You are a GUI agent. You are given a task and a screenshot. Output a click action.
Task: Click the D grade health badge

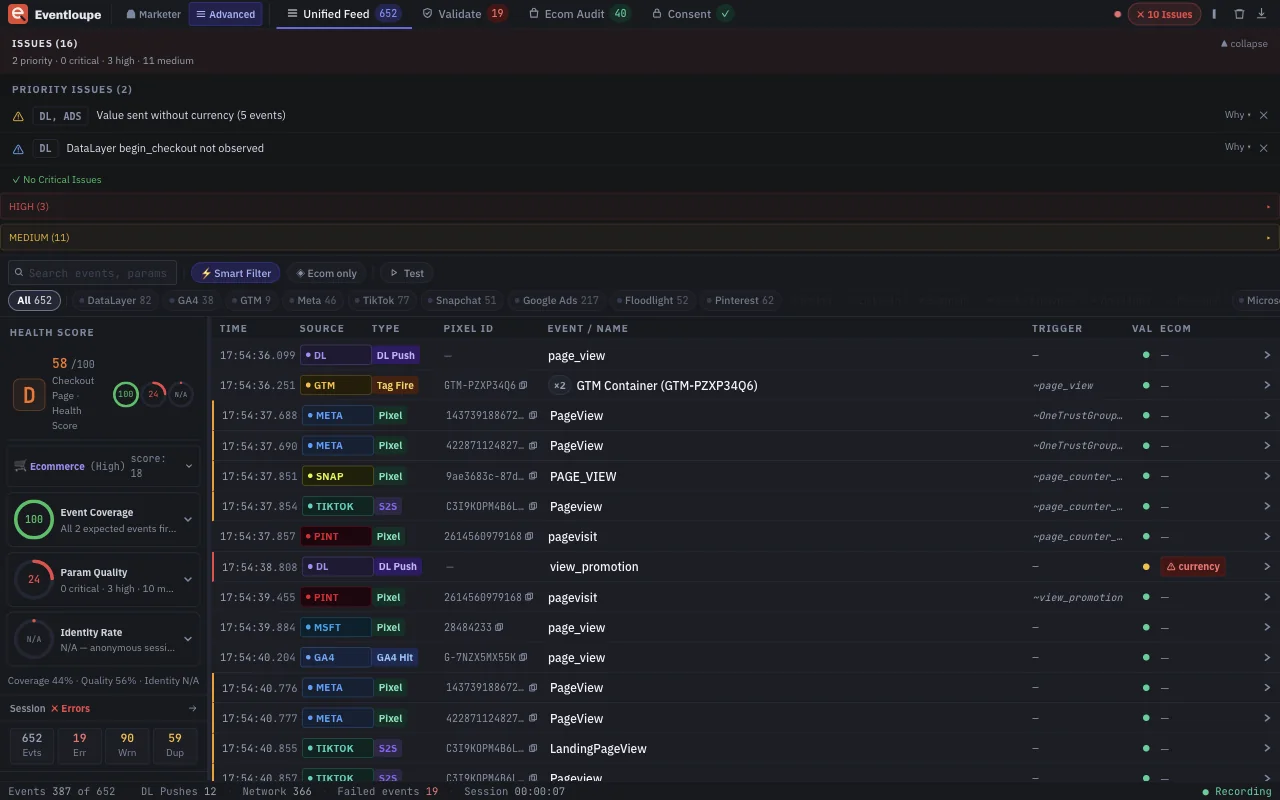tap(28, 395)
